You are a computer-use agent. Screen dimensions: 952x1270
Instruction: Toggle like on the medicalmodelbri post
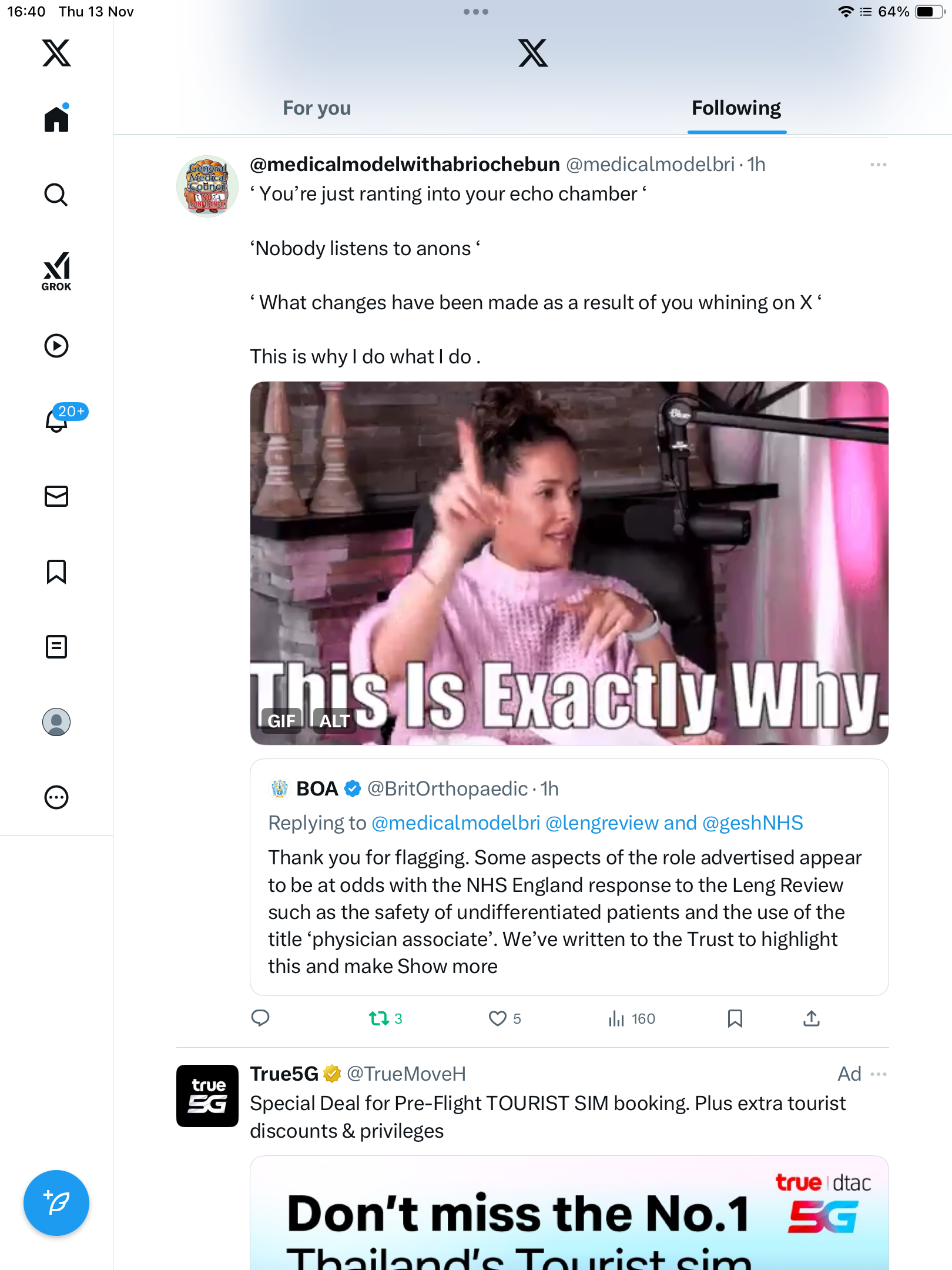498,1018
